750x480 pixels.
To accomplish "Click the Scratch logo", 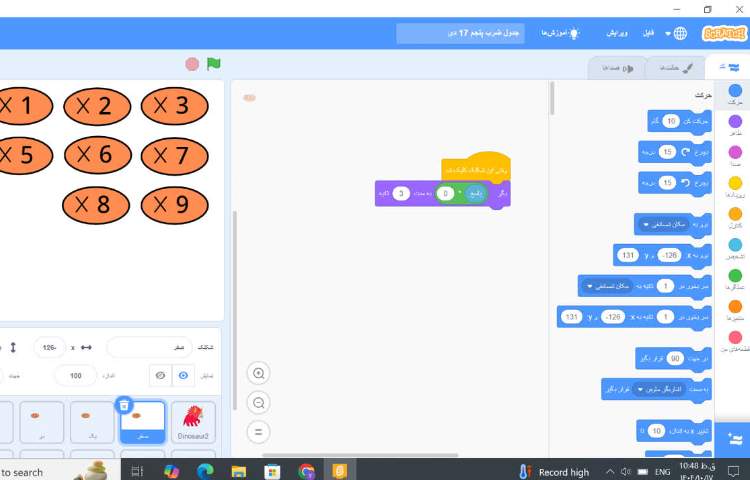I will [724, 33].
